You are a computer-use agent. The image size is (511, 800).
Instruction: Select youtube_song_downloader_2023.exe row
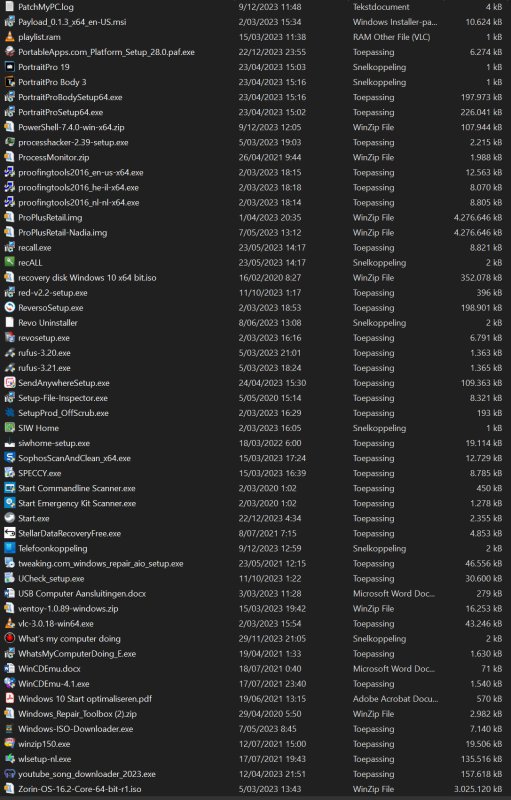tap(253, 774)
